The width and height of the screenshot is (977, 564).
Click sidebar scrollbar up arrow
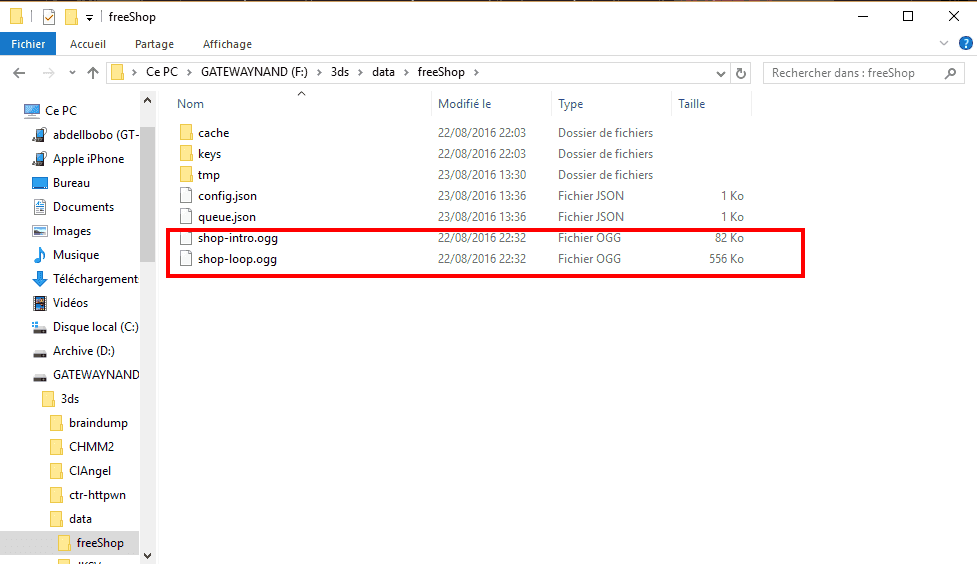click(x=148, y=100)
